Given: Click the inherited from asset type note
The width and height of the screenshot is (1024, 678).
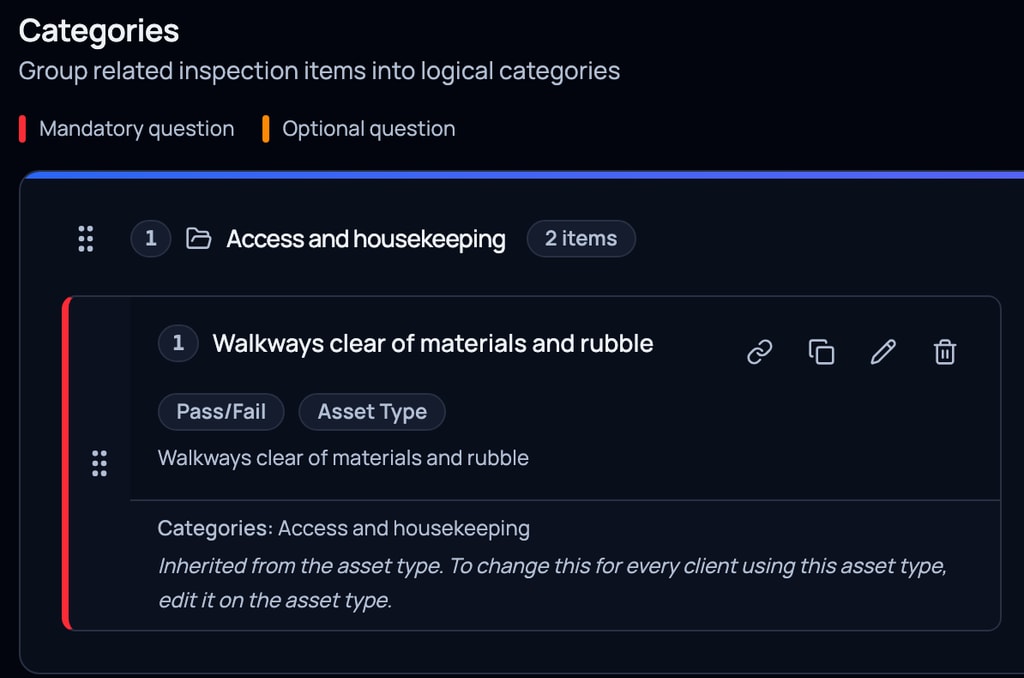Looking at the screenshot, I should 552,583.
